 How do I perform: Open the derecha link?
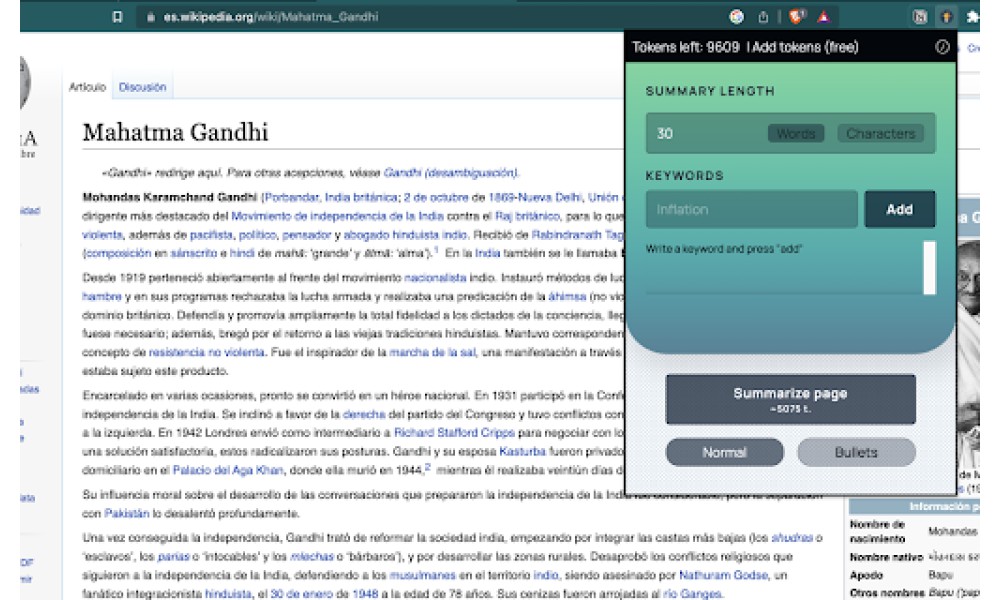[364, 414]
